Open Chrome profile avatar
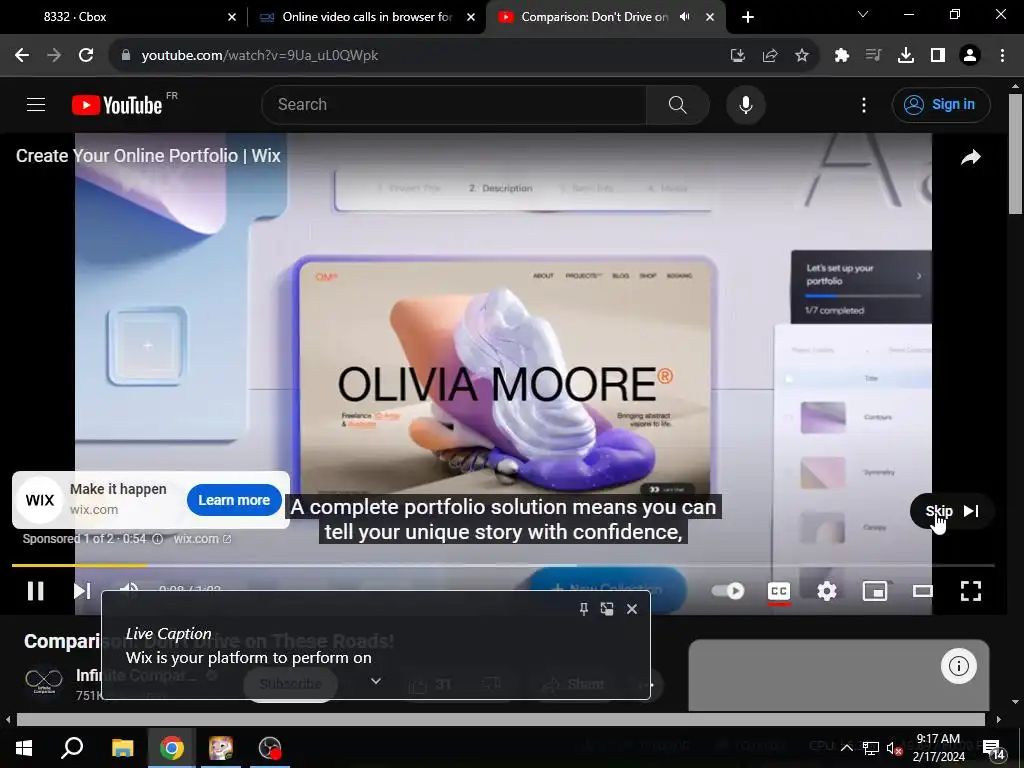 tap(970, 56)
